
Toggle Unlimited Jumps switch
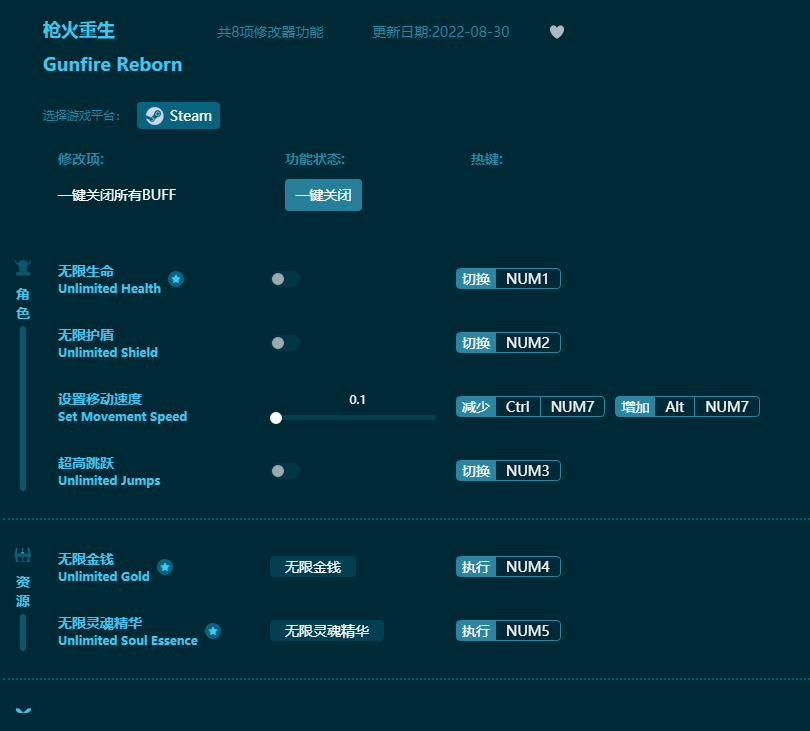pos(285,471)
